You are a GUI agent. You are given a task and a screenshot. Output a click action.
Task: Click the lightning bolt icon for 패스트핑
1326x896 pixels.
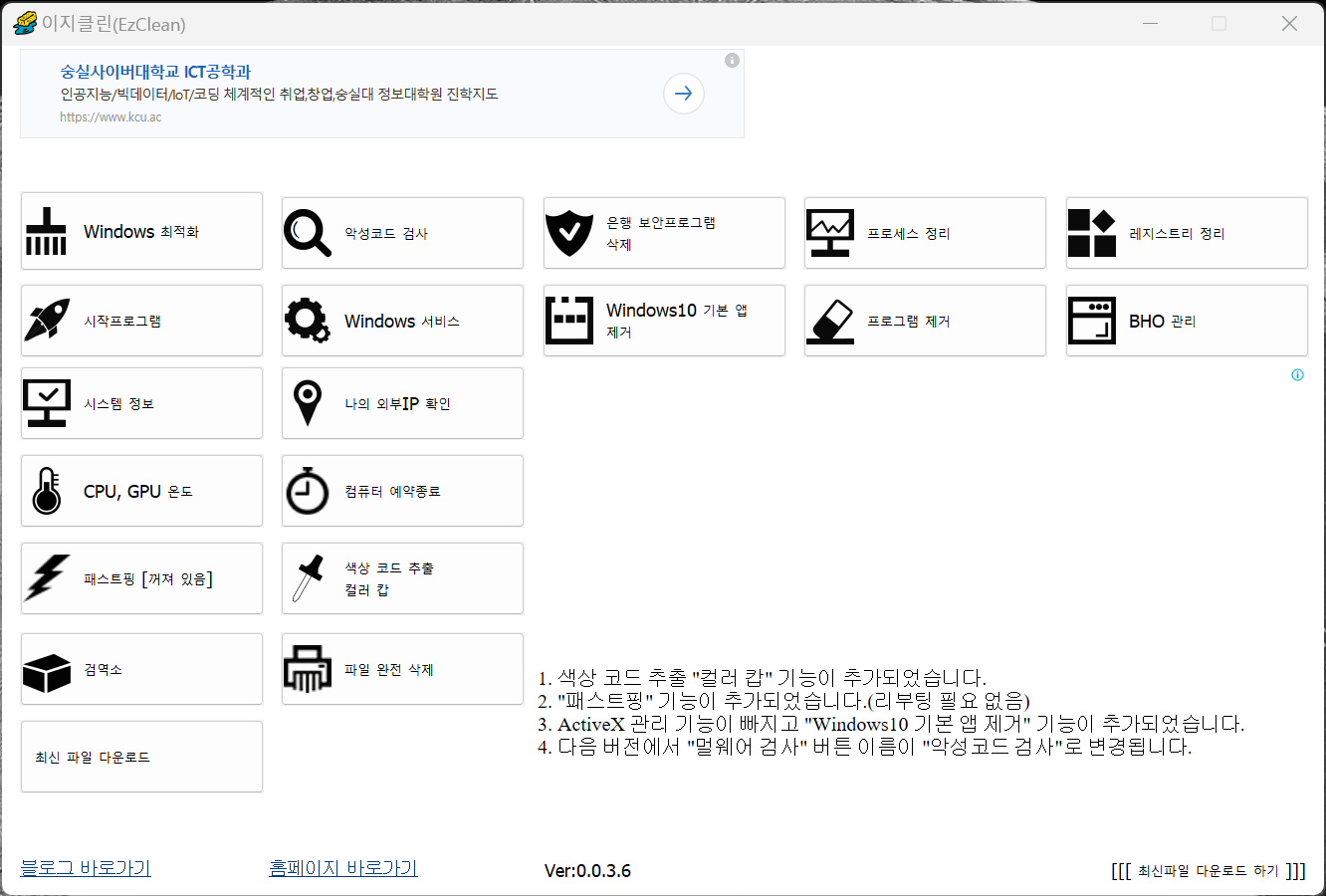(x=47, y=578)
